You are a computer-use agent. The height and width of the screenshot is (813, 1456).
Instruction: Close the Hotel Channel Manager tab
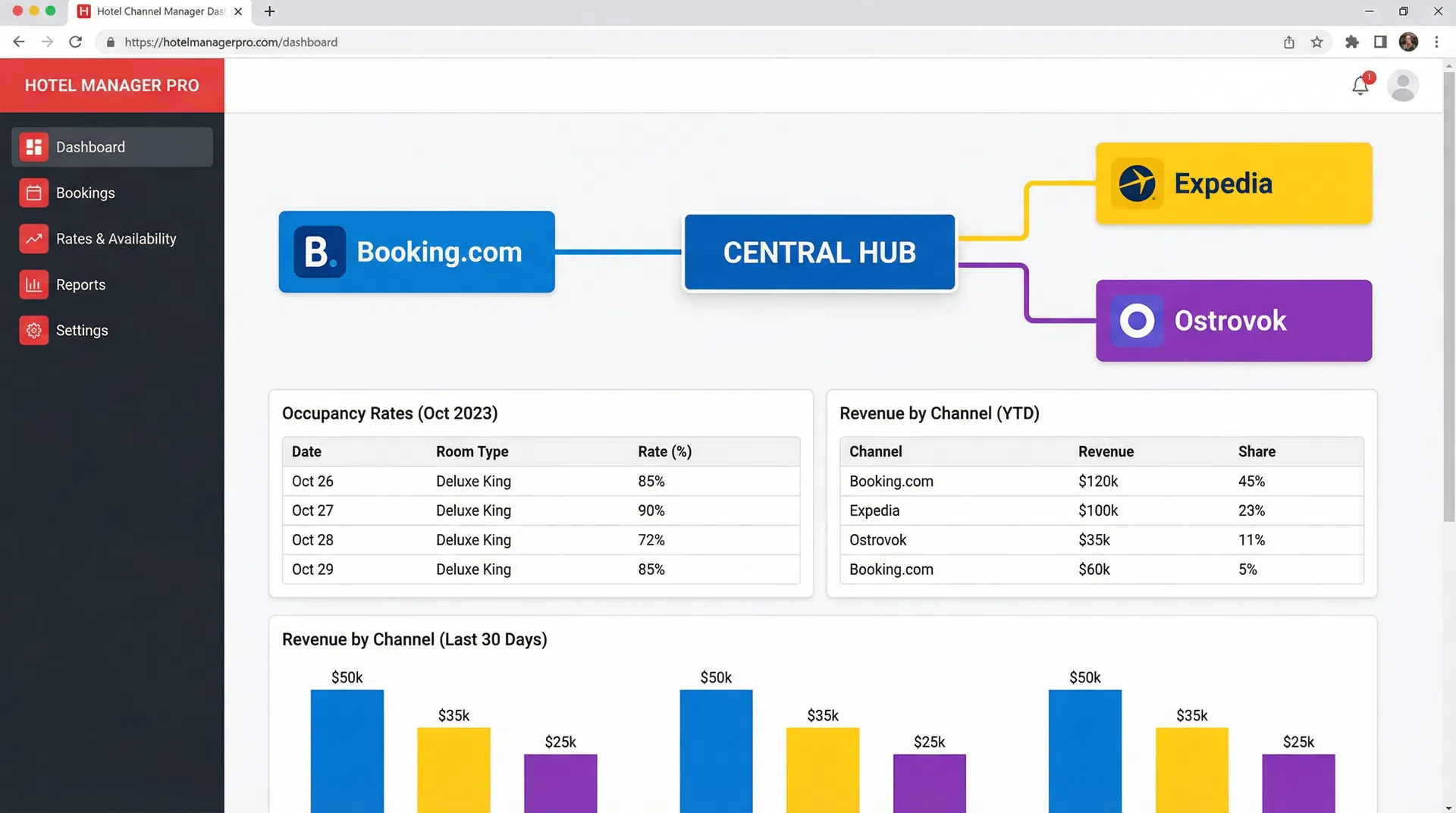pos(238,11)
